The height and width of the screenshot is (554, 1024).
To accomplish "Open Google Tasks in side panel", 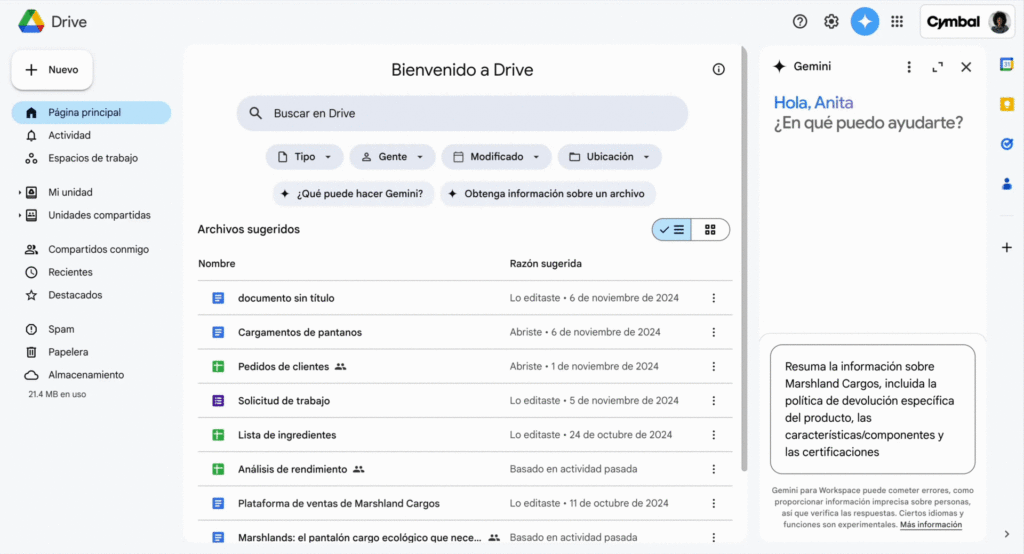I will point(1006,144).
